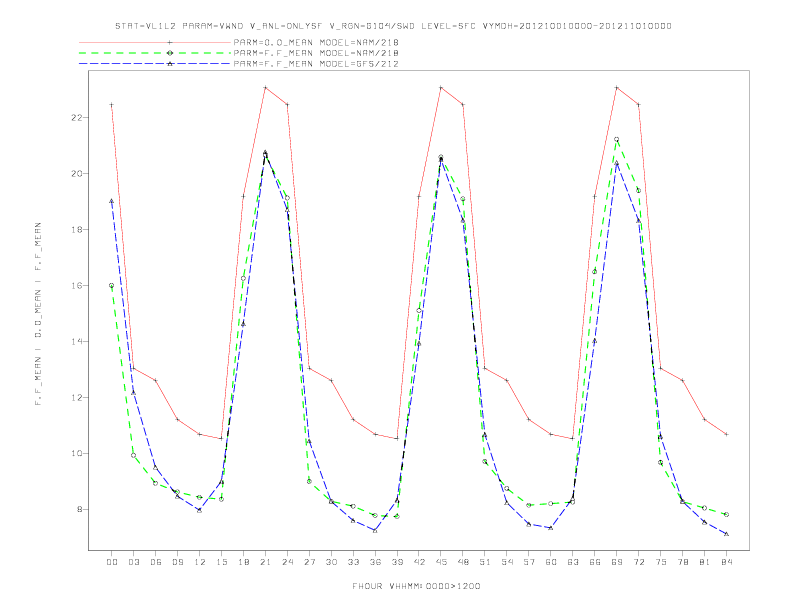Click x-axis forecast hour label 33

353,562
